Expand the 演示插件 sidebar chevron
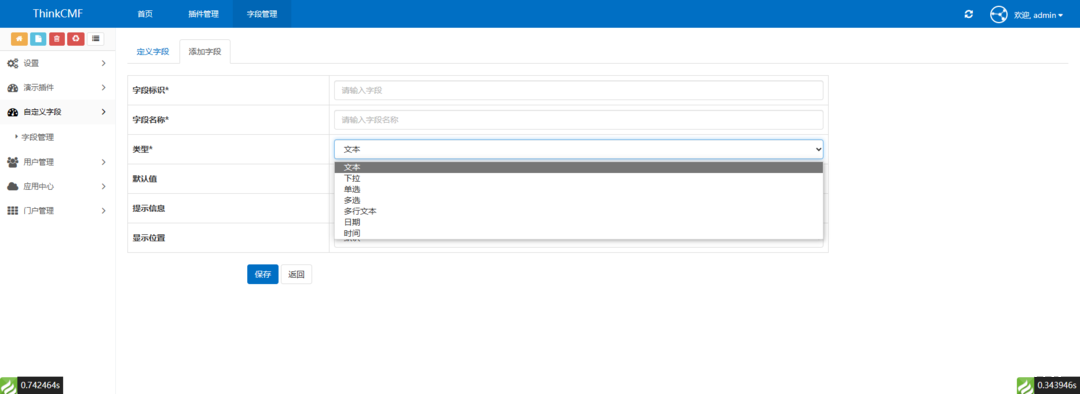This screenshot has height=394, width=1080. coord(103,87)
